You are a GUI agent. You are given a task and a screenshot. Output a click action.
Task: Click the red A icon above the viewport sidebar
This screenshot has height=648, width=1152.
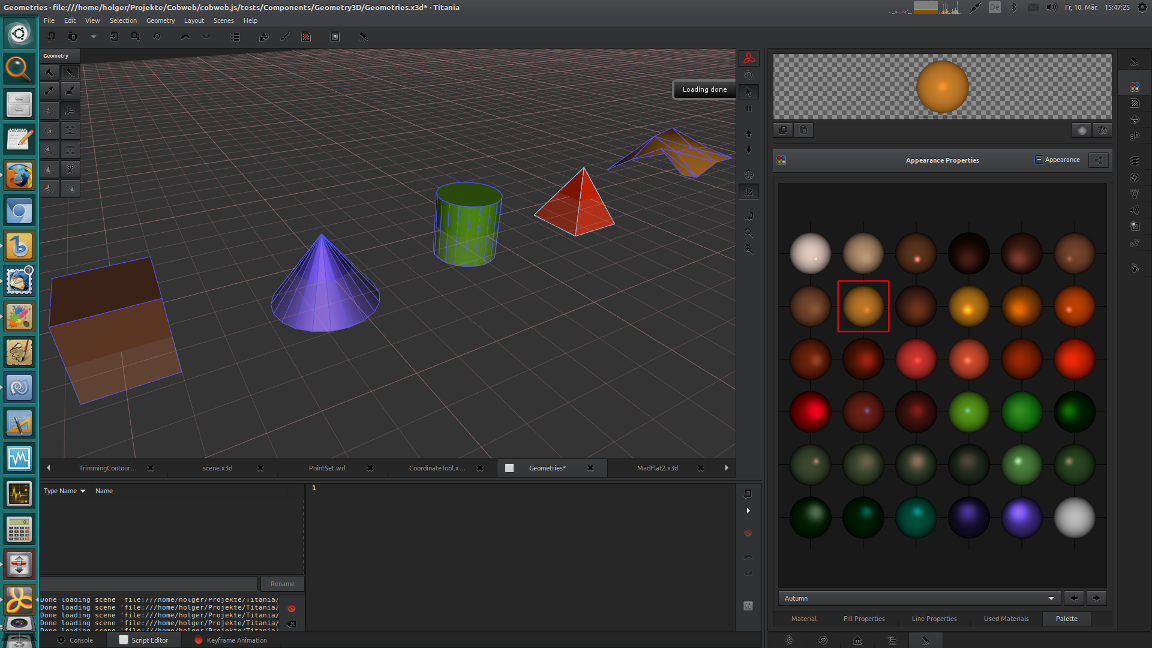pyautogui.click(x=749, y=57)
